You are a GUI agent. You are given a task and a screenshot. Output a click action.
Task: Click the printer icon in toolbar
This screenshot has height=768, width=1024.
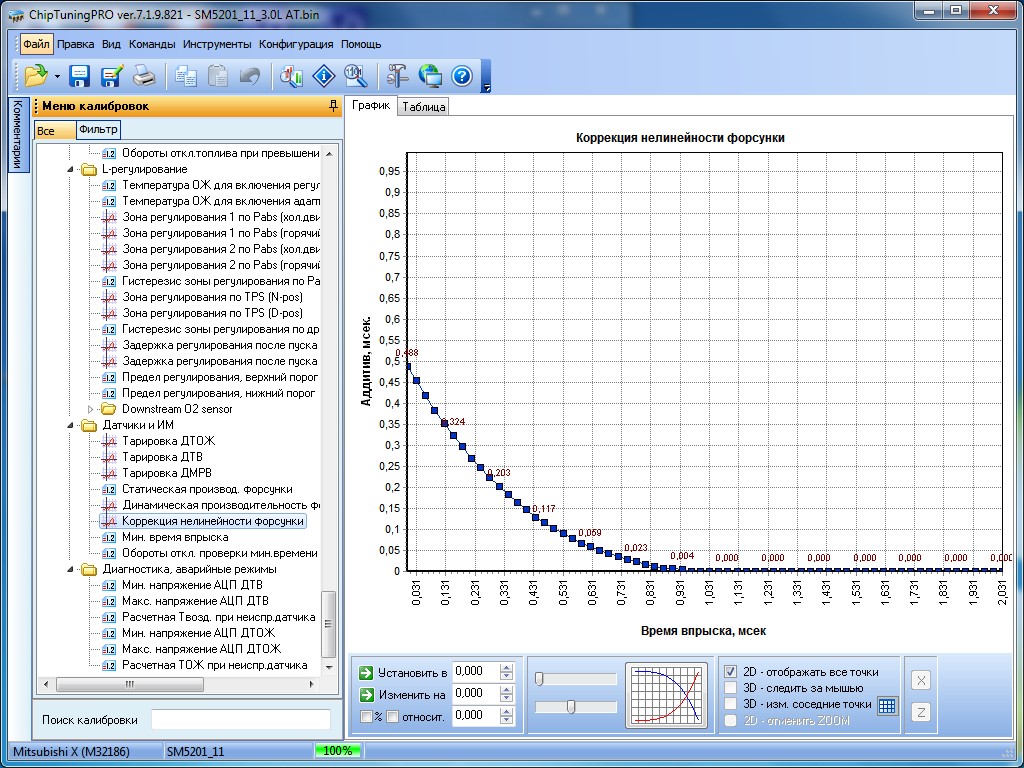click(x=144, y=76)
